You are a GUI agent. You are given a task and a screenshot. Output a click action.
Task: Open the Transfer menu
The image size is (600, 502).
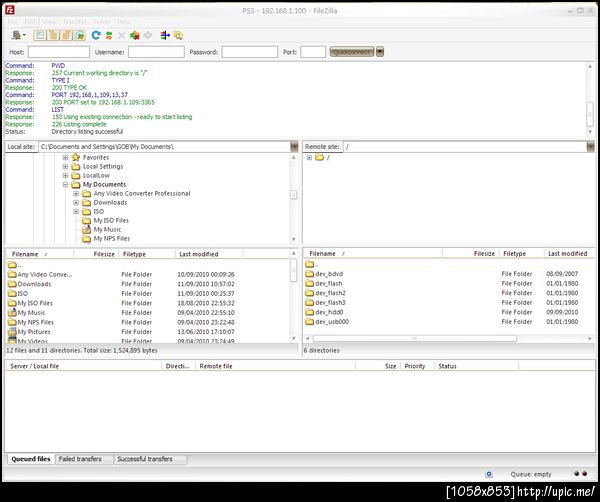tap(75, 21)
